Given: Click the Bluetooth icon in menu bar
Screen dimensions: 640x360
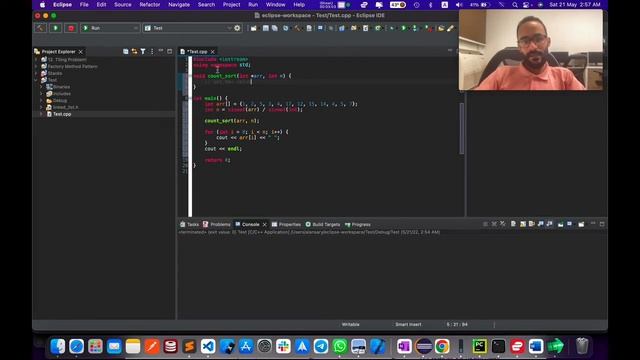Looking at the screenshot, I should (430, 5).
